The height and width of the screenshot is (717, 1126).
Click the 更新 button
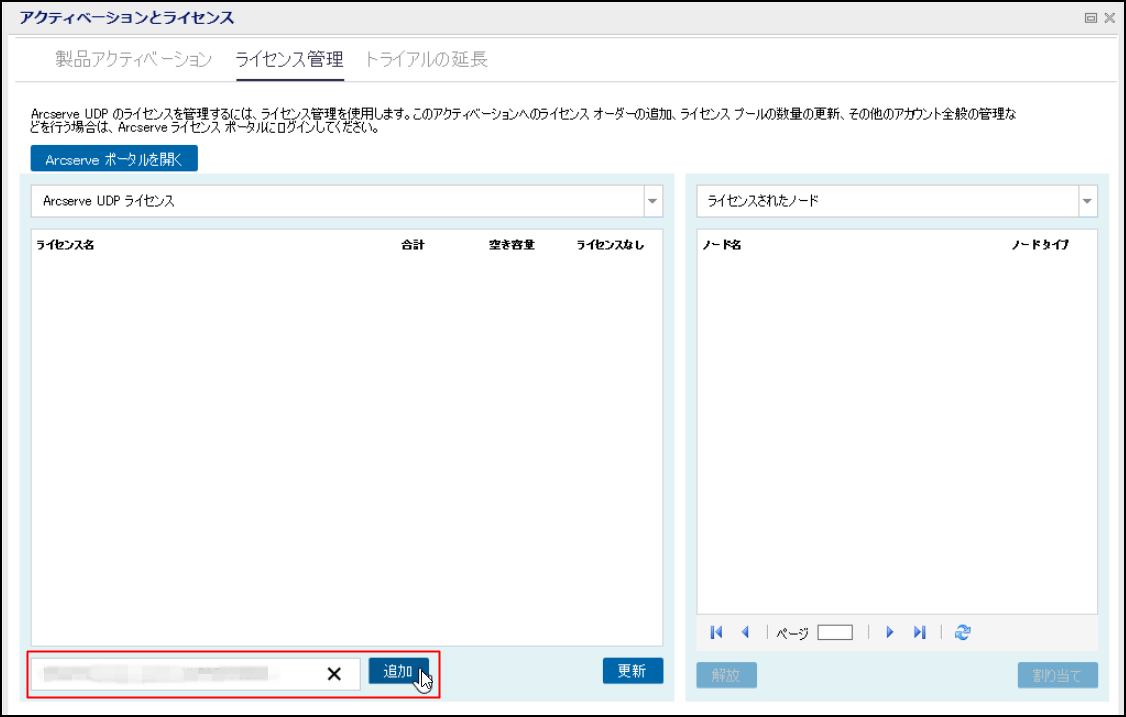click(632, 671)
